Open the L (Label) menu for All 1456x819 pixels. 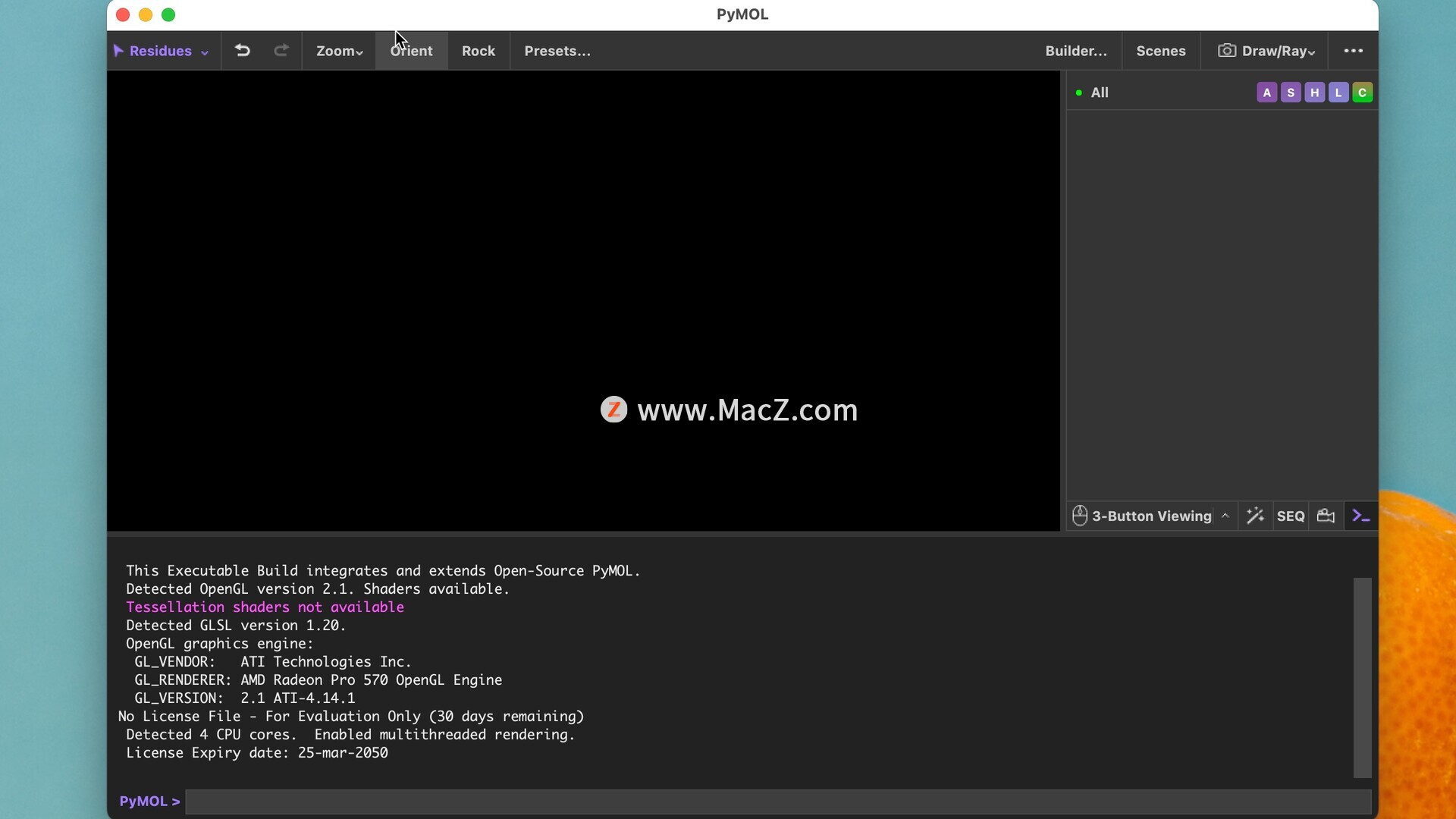1338,93
